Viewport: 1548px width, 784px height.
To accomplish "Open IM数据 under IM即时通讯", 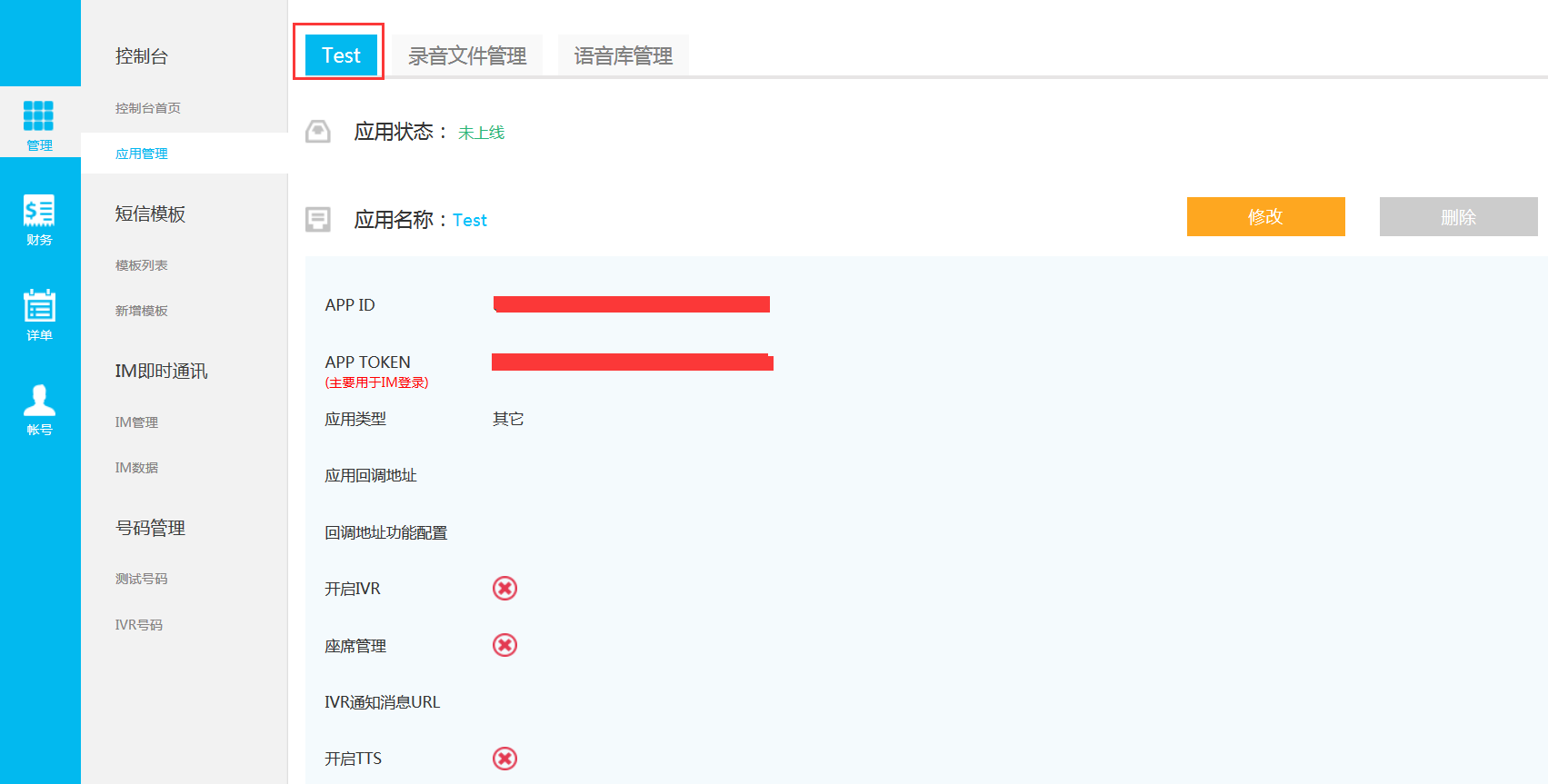I will (x=136, y=468).
